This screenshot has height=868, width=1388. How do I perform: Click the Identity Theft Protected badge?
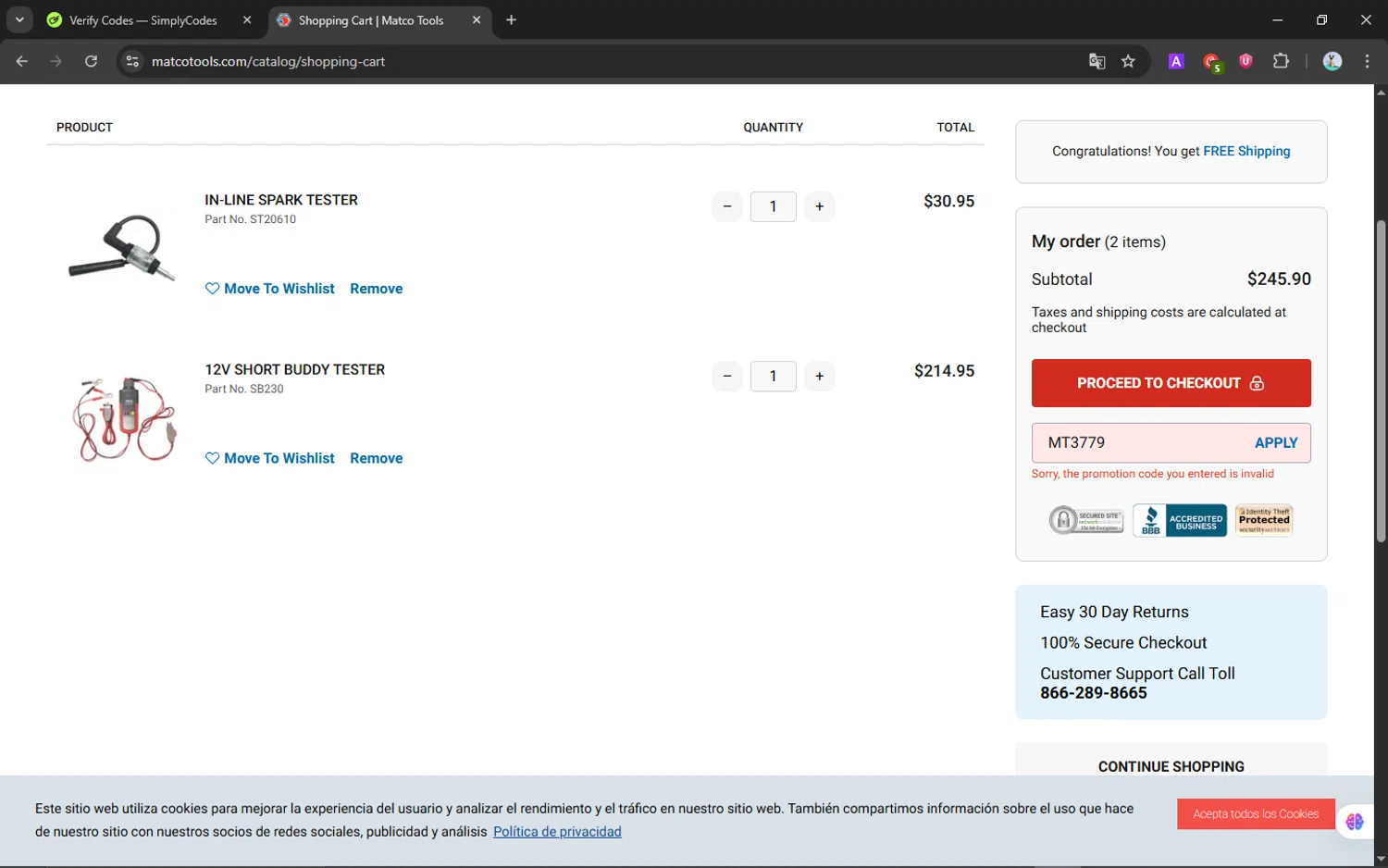pyautogui.click(x=1264, y=520)
